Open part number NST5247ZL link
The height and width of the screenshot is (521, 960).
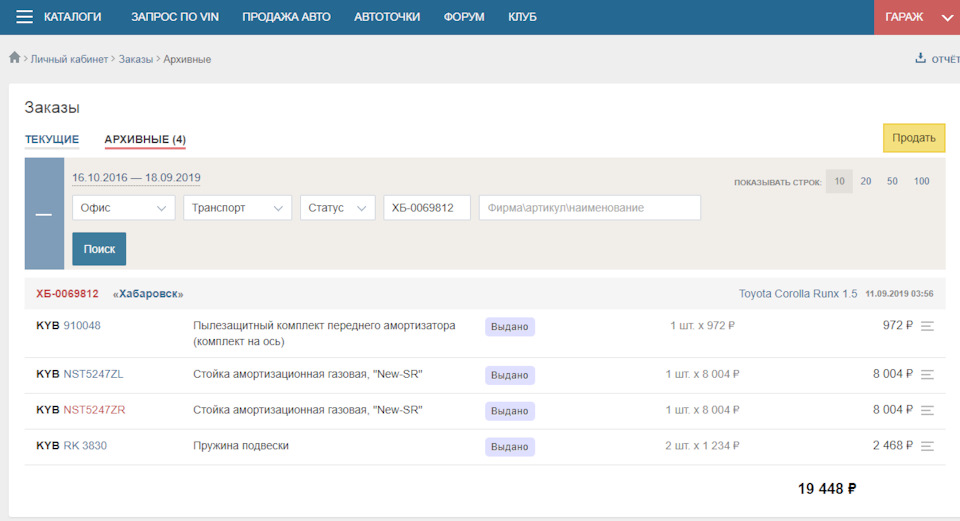pyautogui.click(x=93, y=374)
